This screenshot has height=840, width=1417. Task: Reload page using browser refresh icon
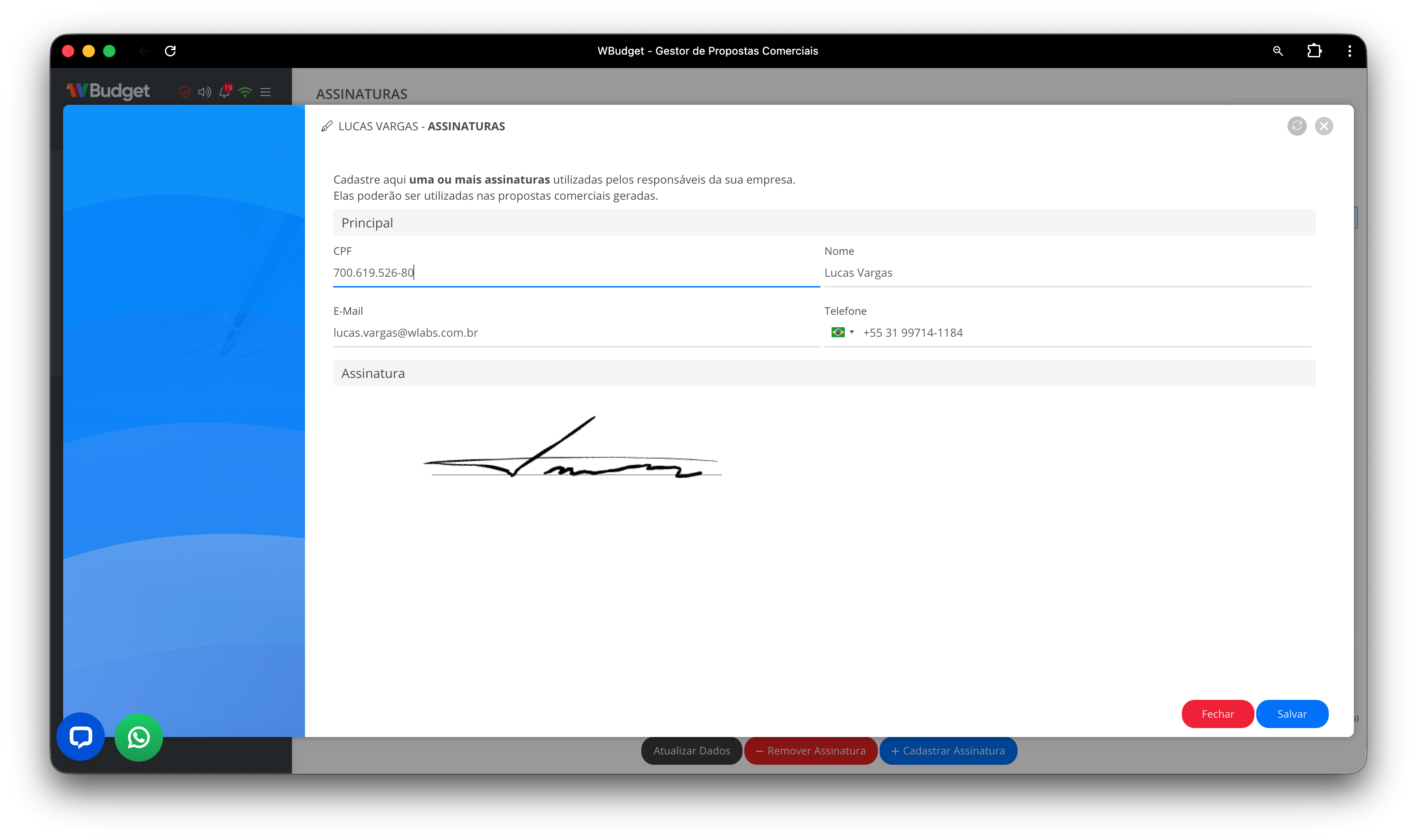point(170,51)
